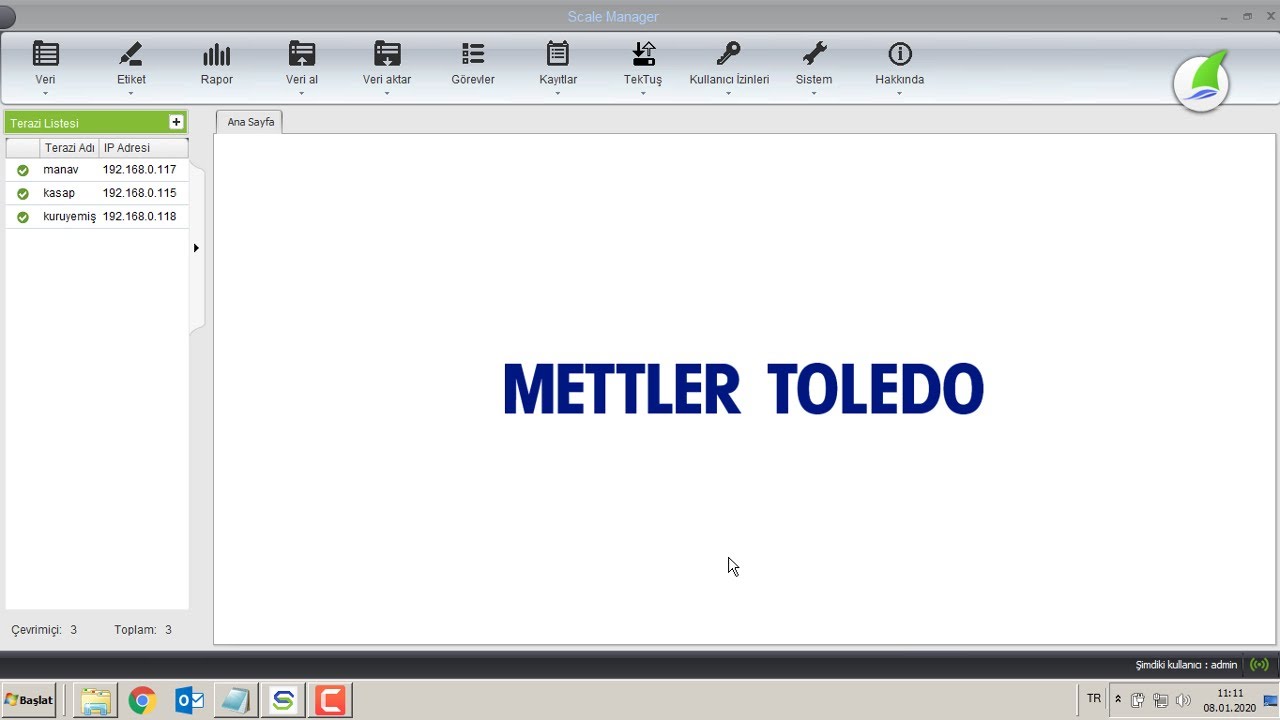This screenshot has width=1280, height=720.
Task: Expand the Veri al dropdown arrow
Action: point(302,94)
